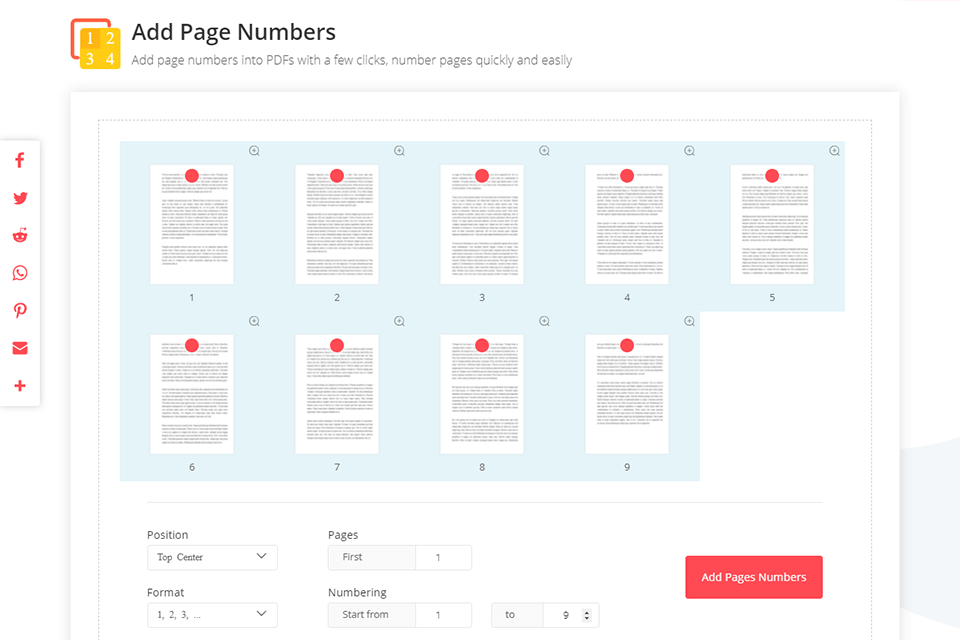Click the 'Format' label
The image size is (960, 640).
click(165, 592)
